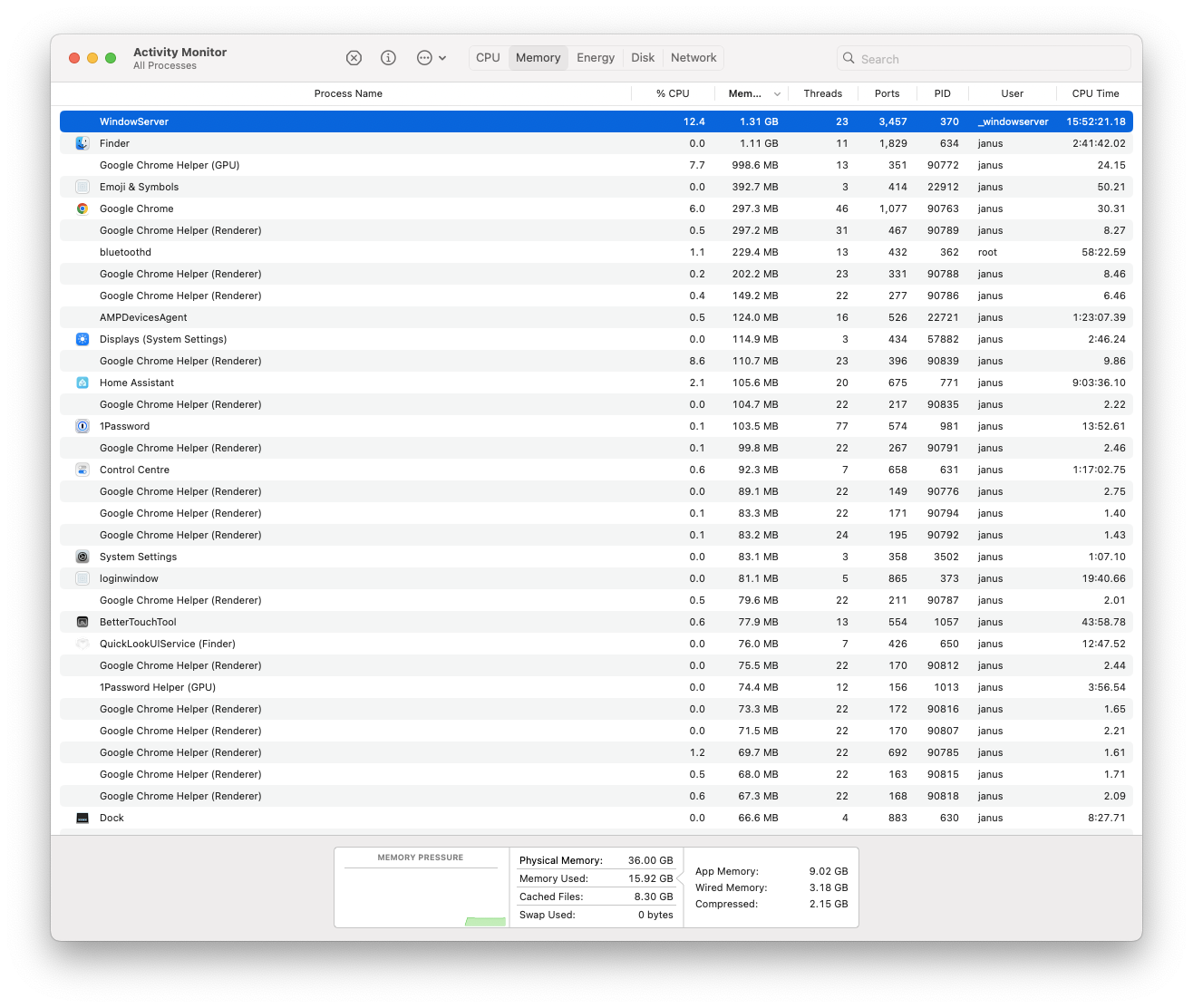Click the All Processes subtitle
This screenshot has width=1193, height=1008.
point(165,66)
